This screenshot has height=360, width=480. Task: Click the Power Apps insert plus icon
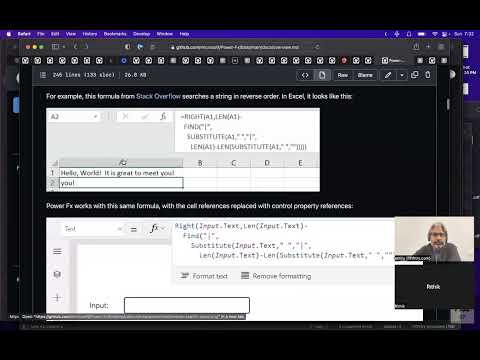pos(57,298)
